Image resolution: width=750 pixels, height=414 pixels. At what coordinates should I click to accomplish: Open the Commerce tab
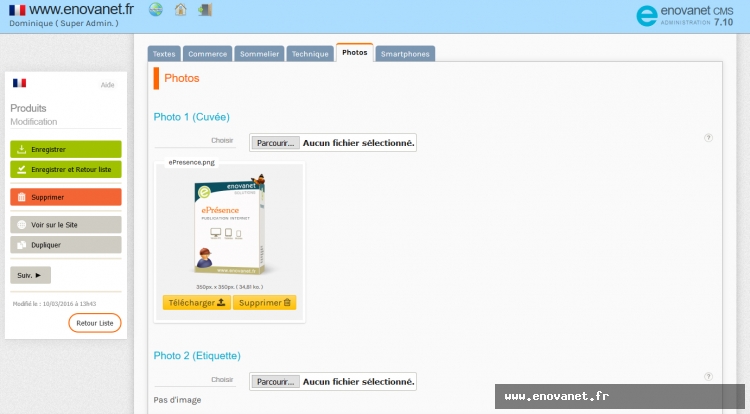208,54
